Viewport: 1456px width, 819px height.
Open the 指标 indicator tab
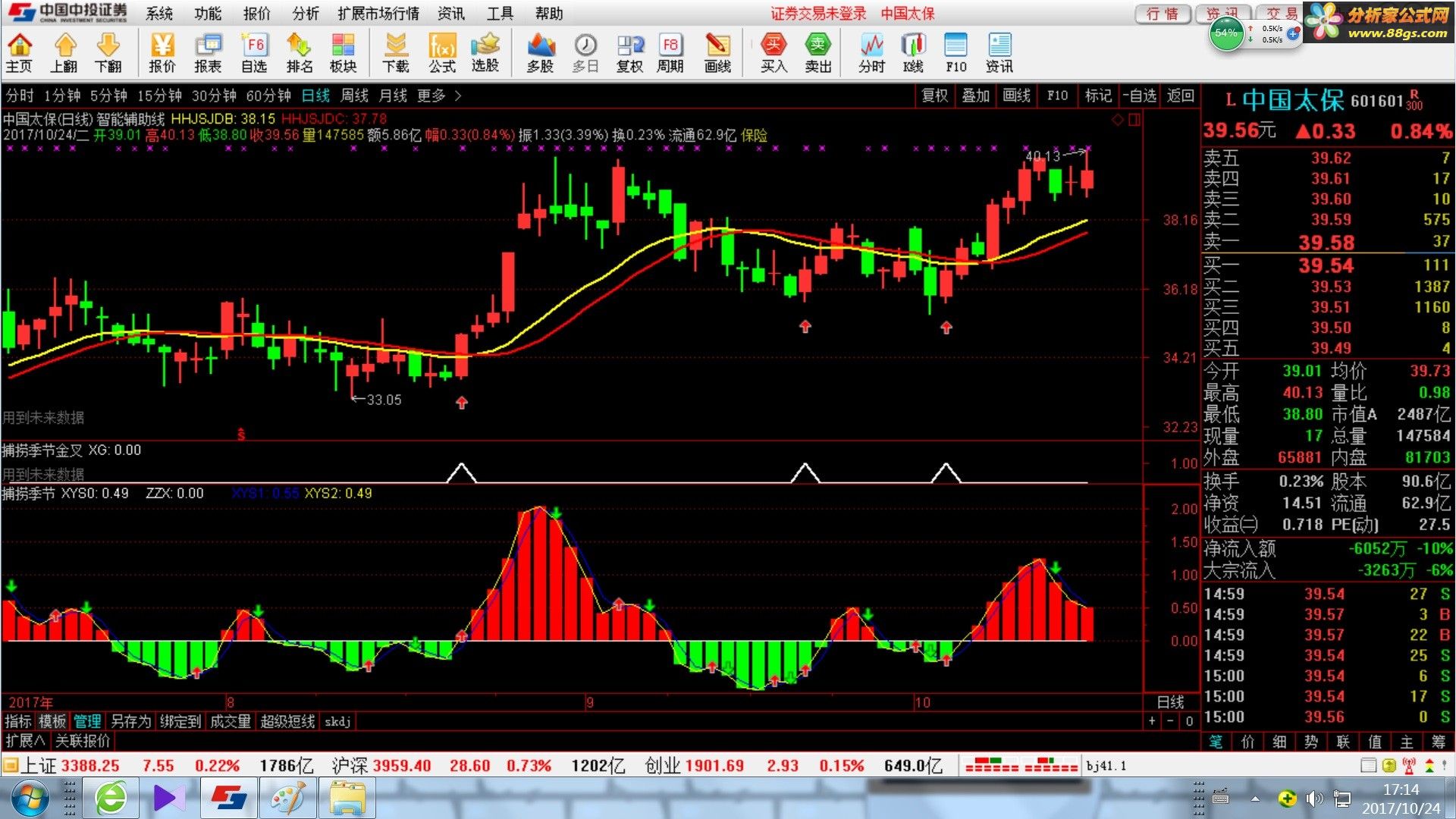[18, 721]
